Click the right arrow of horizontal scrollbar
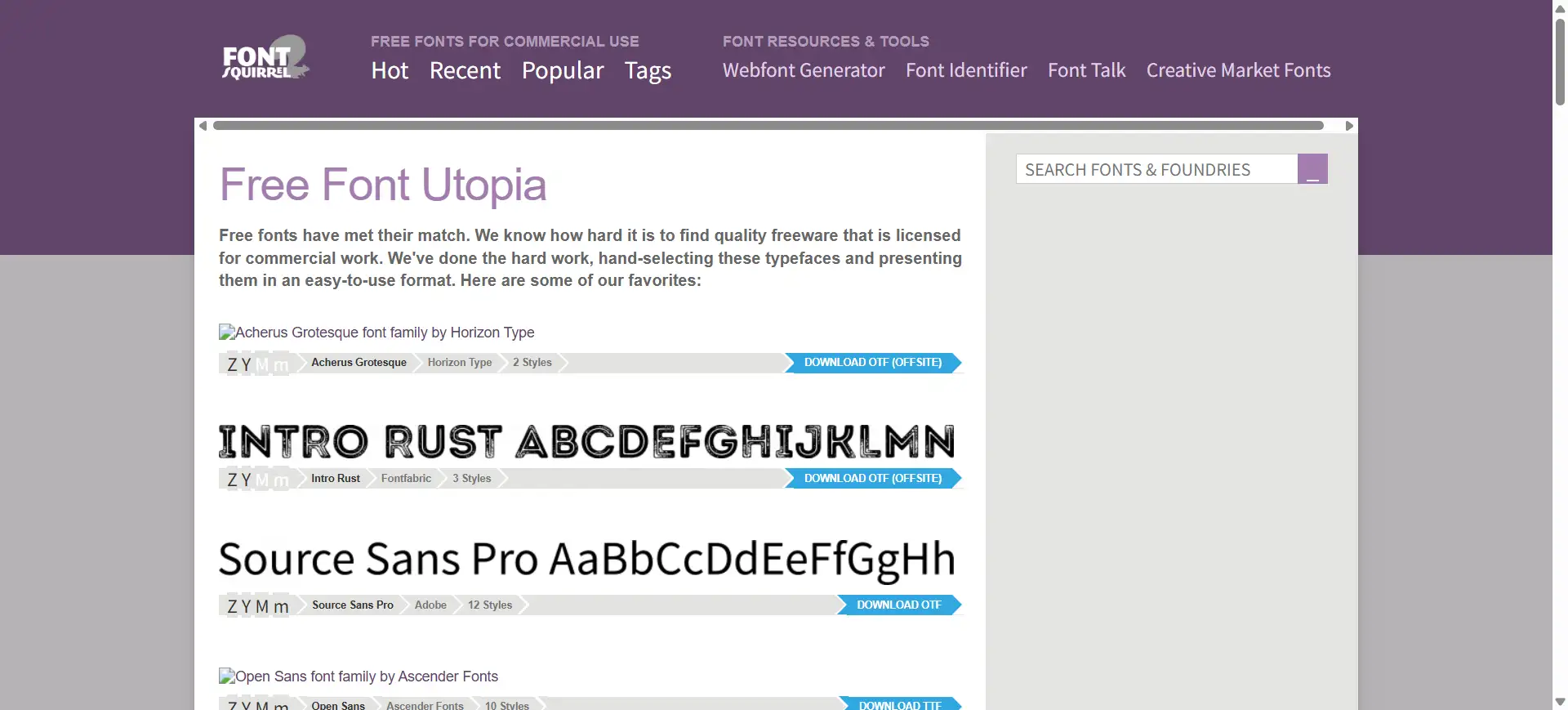The width and height of the screenshot is (1568, 710). click(x=1349, y=126)
